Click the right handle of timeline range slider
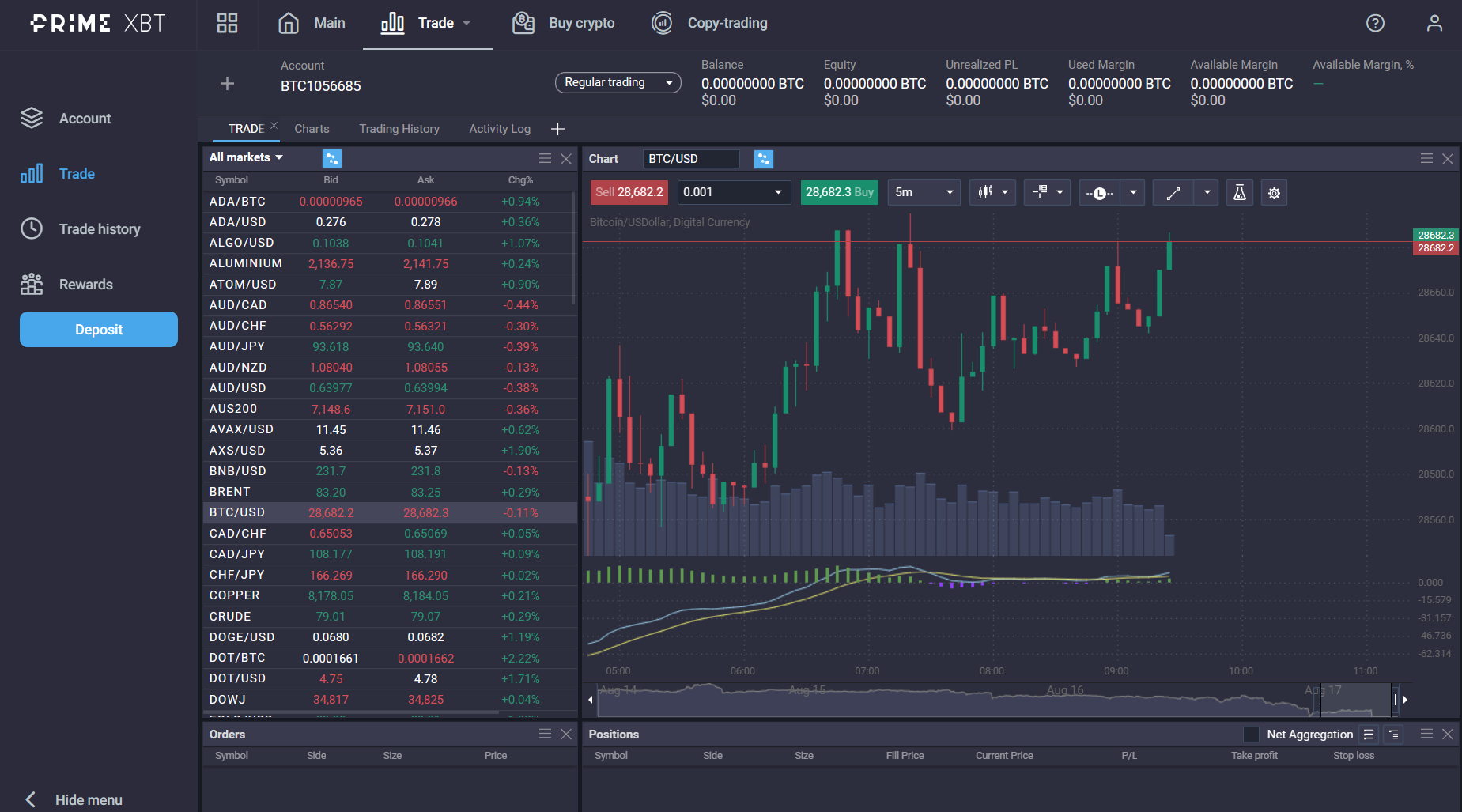 click(1395, 700)
